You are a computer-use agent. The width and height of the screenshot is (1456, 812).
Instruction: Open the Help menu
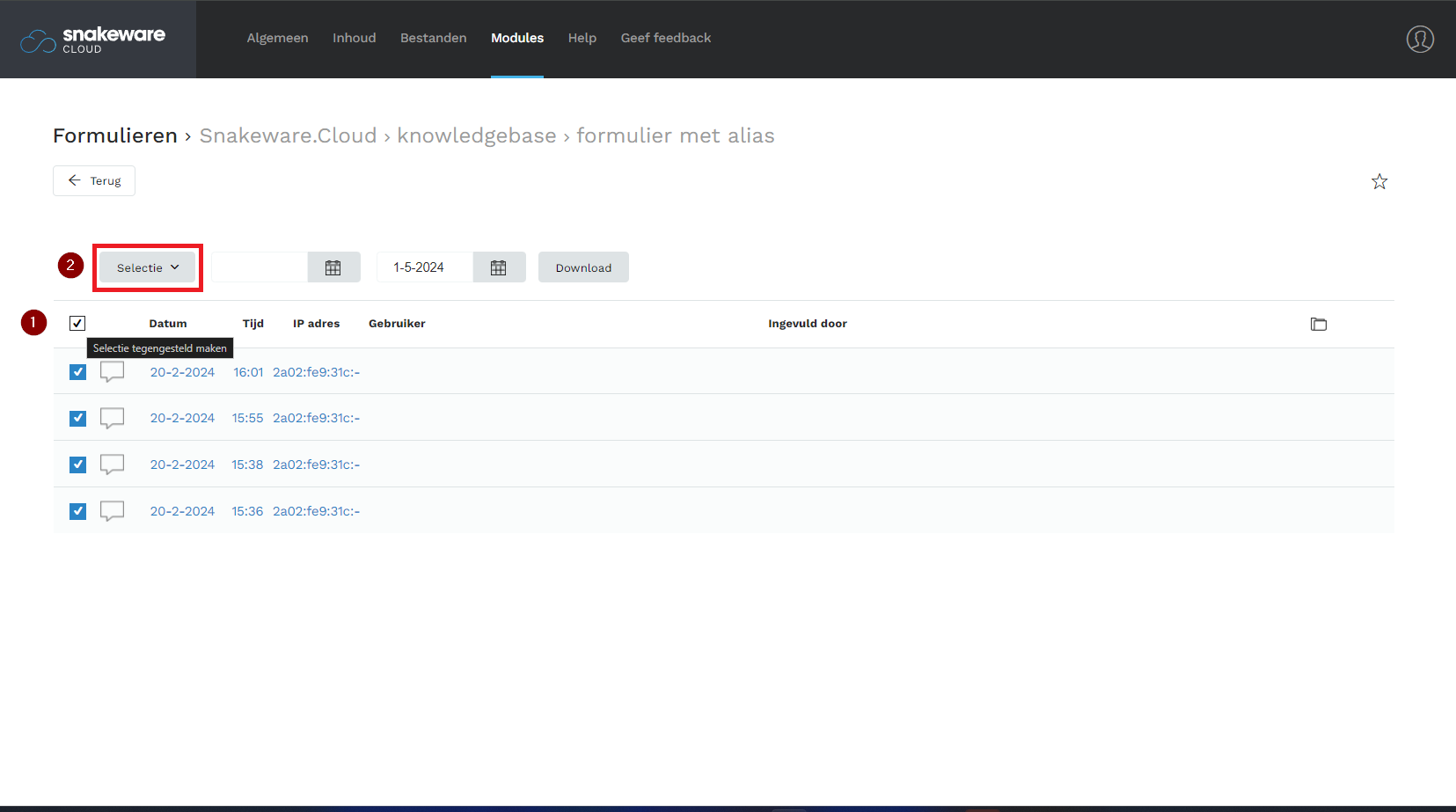click(x=582, y=38)
